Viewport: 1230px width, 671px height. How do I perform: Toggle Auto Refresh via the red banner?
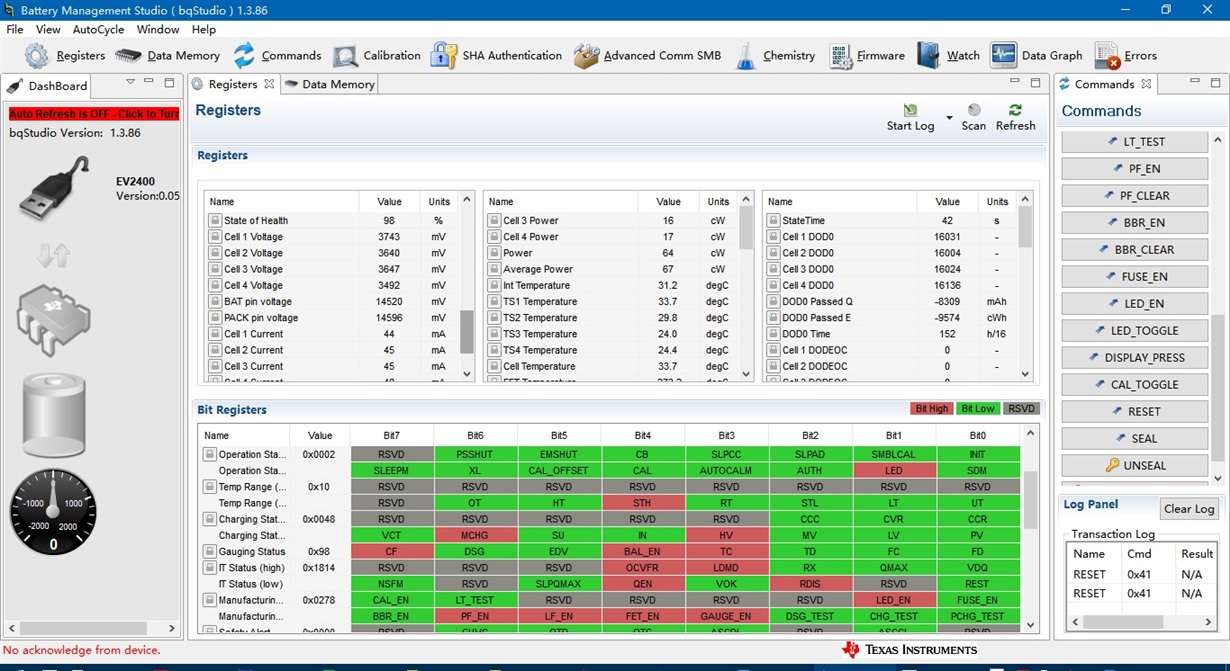pos(94,114)
